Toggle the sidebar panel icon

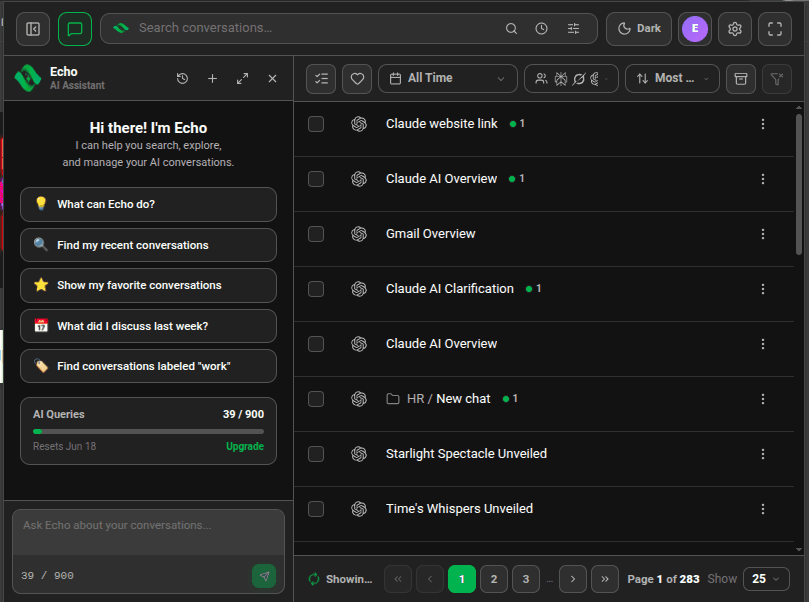(33, 29)
